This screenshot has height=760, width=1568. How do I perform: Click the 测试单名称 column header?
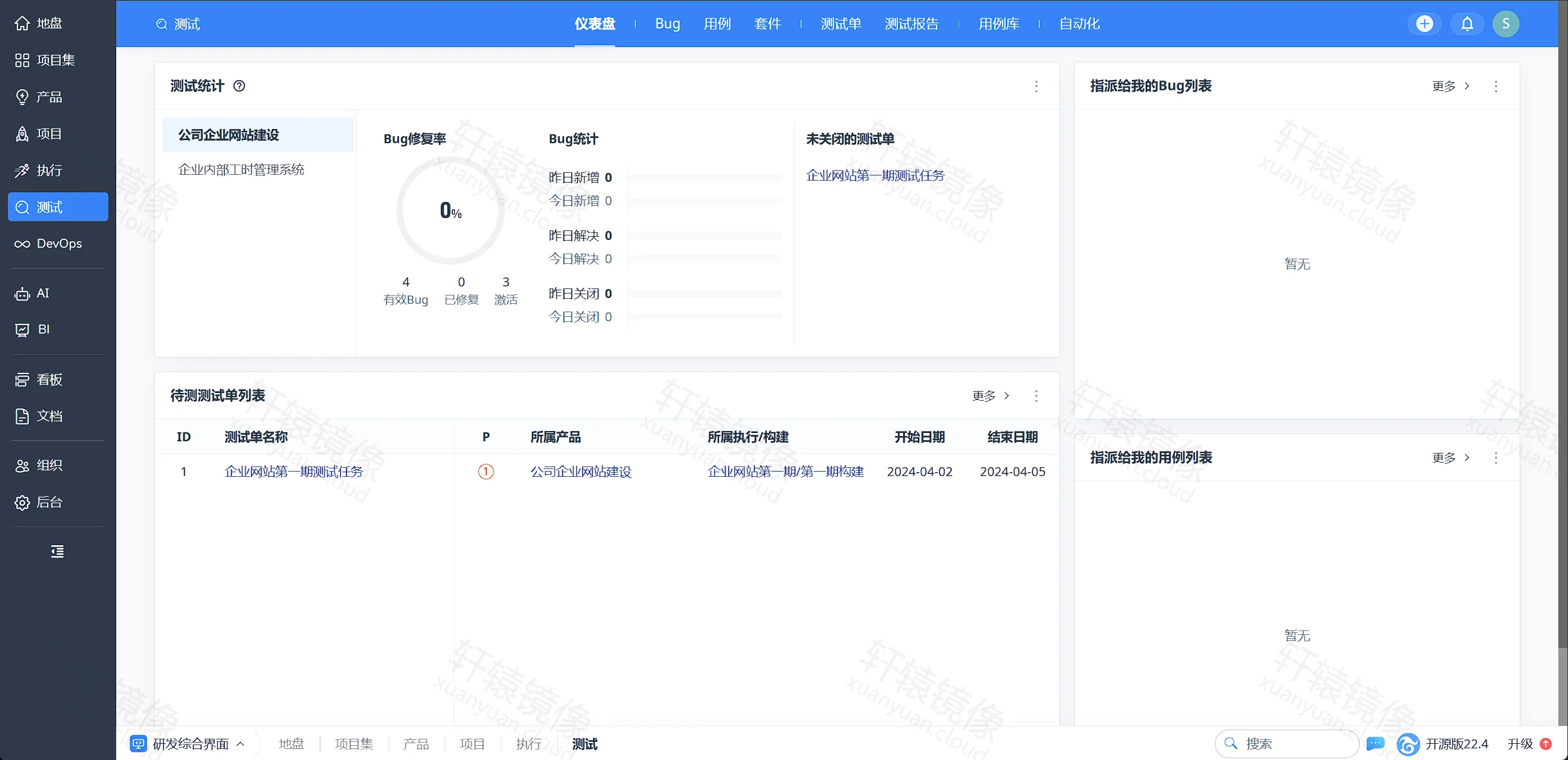tap(256, 437)
